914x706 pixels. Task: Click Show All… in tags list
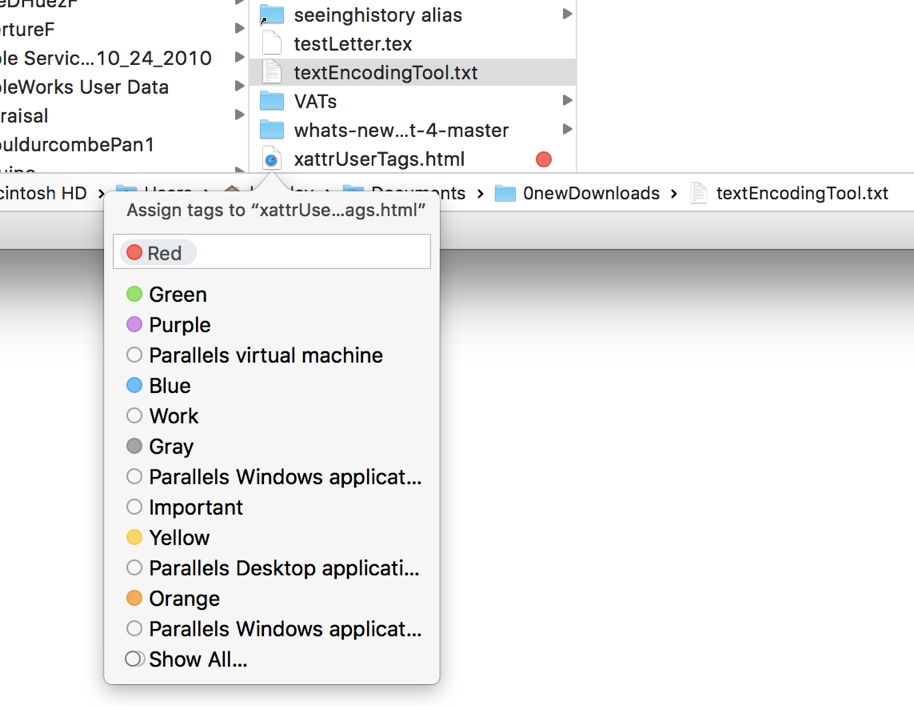[197, 659]
